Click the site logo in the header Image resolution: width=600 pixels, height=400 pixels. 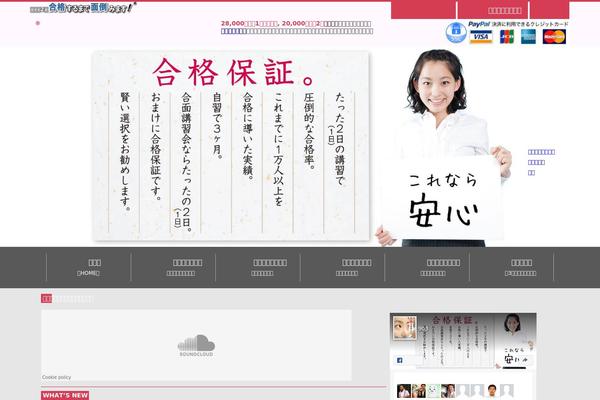click(83, 8)
